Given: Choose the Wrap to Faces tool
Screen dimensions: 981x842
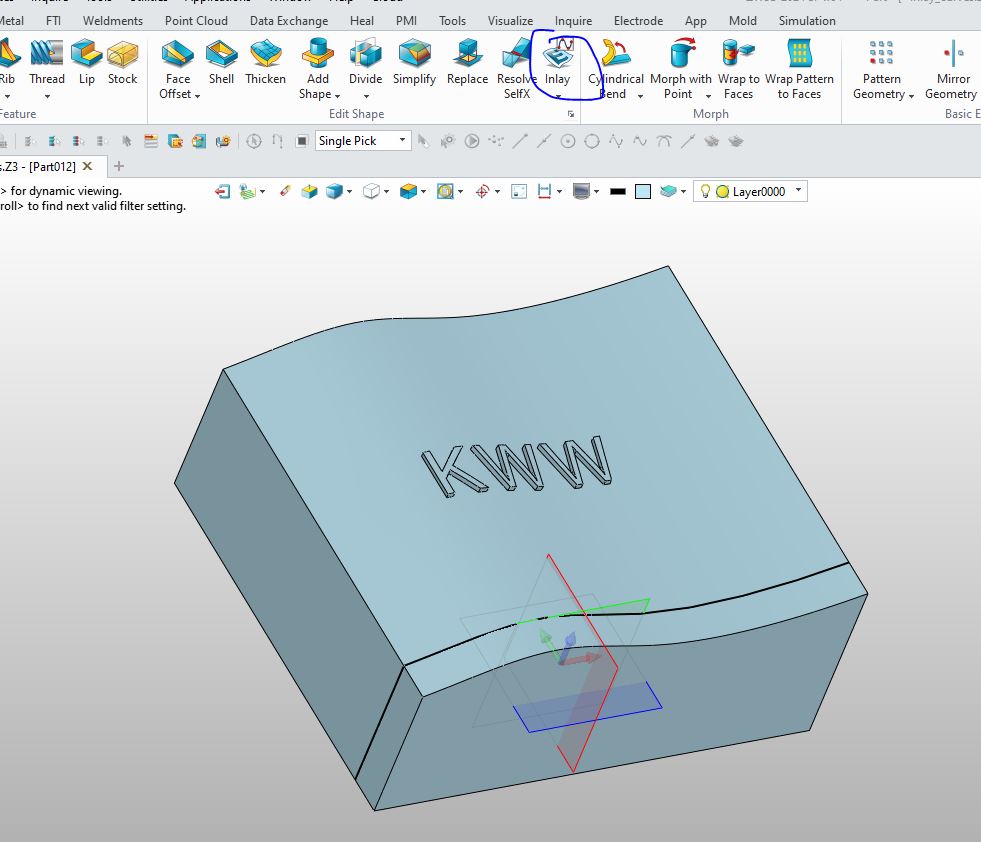Looking at the screenshot, I should click(x=738, y=68).
